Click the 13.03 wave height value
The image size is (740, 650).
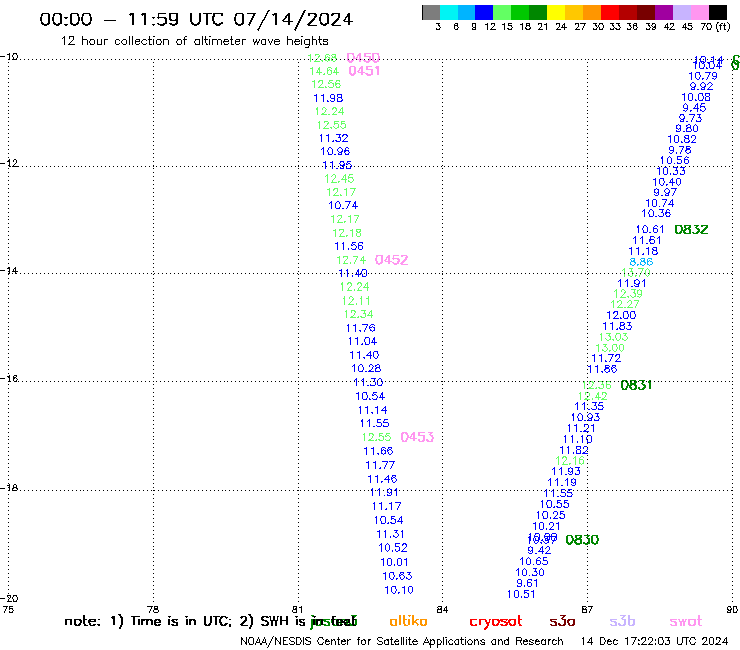(x=614, y=337)
